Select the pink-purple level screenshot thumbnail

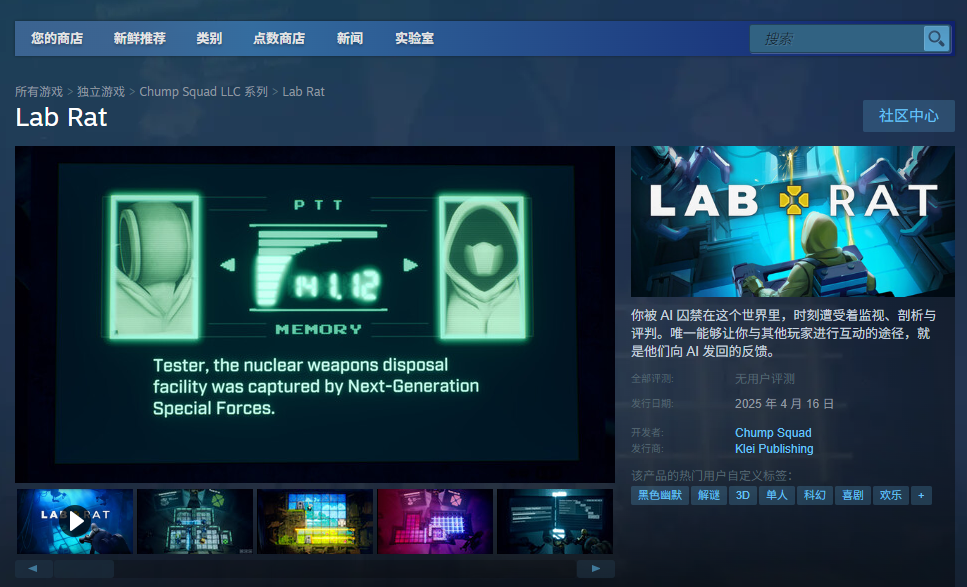435,521
